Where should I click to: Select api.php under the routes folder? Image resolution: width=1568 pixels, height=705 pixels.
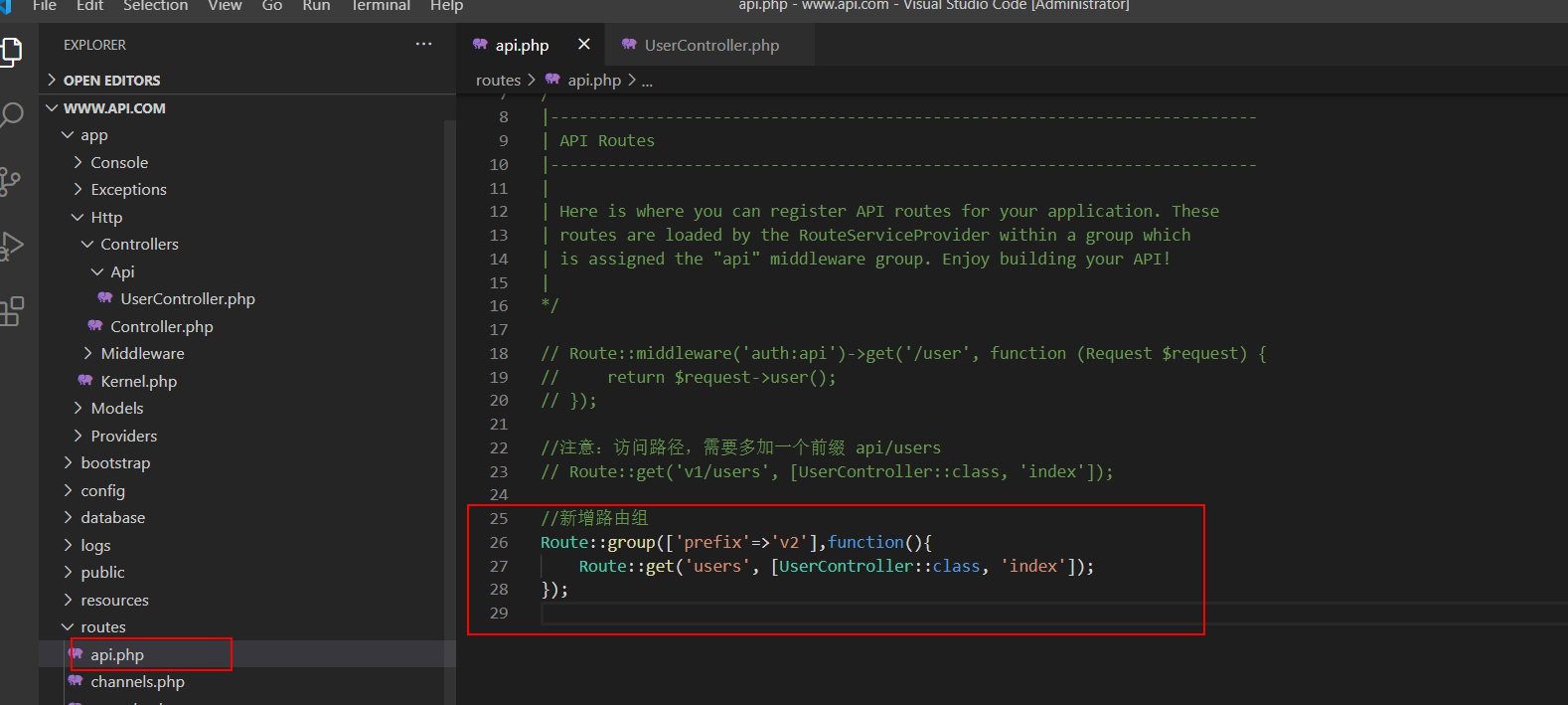tap(117, 654)
